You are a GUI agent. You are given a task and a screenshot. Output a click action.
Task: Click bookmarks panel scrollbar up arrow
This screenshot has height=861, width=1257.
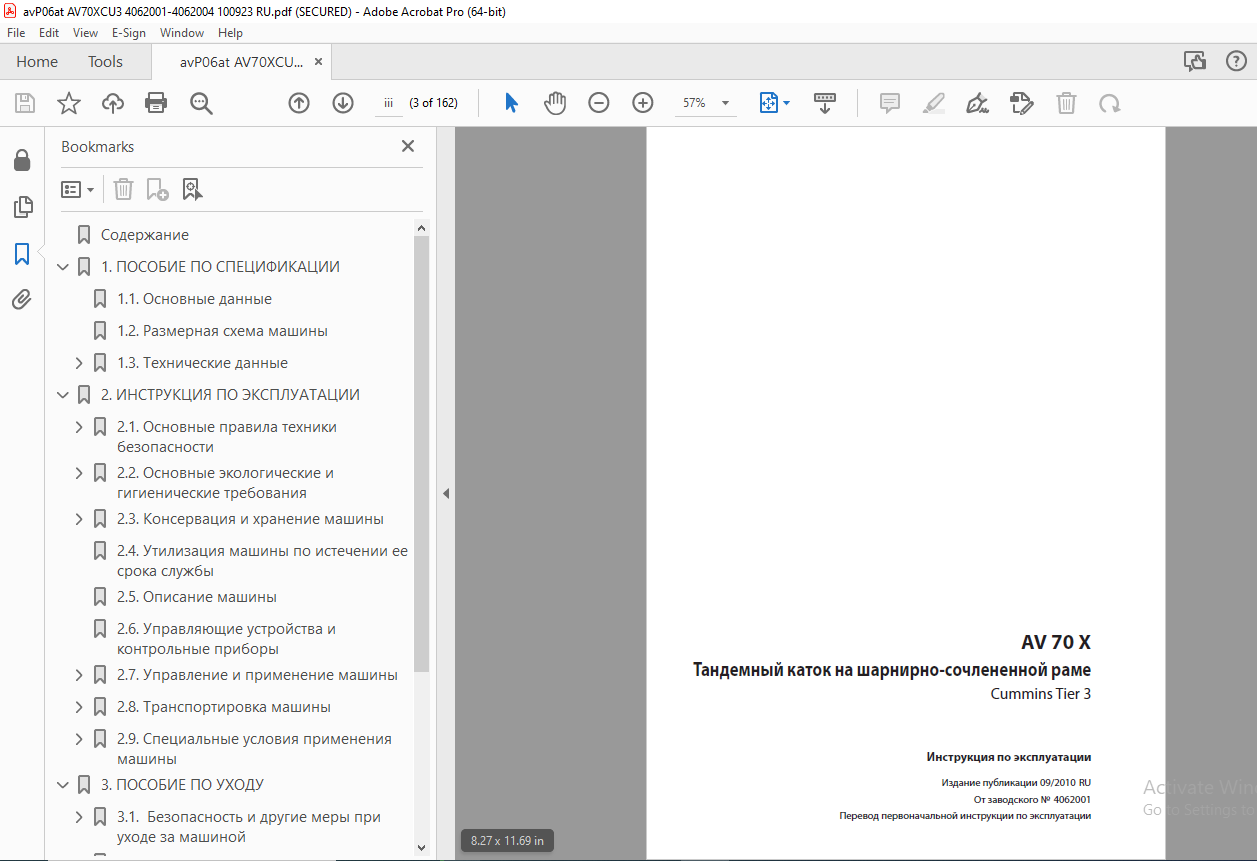coord(421,229)
